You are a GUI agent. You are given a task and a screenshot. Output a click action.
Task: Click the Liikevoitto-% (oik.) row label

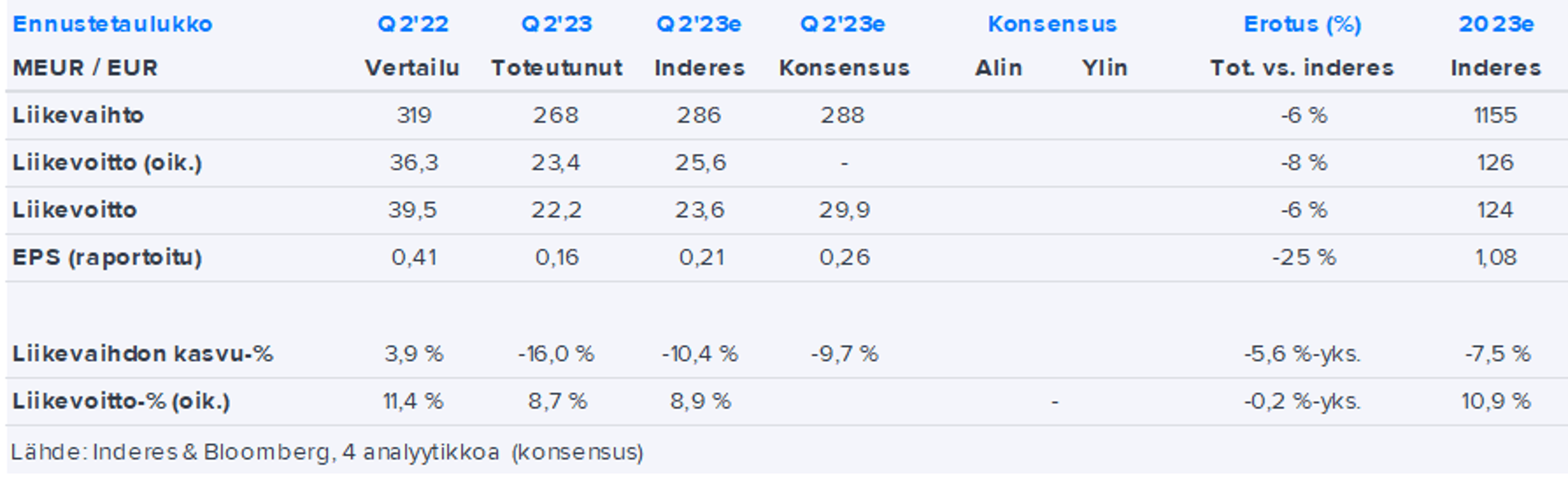point(121,401)
